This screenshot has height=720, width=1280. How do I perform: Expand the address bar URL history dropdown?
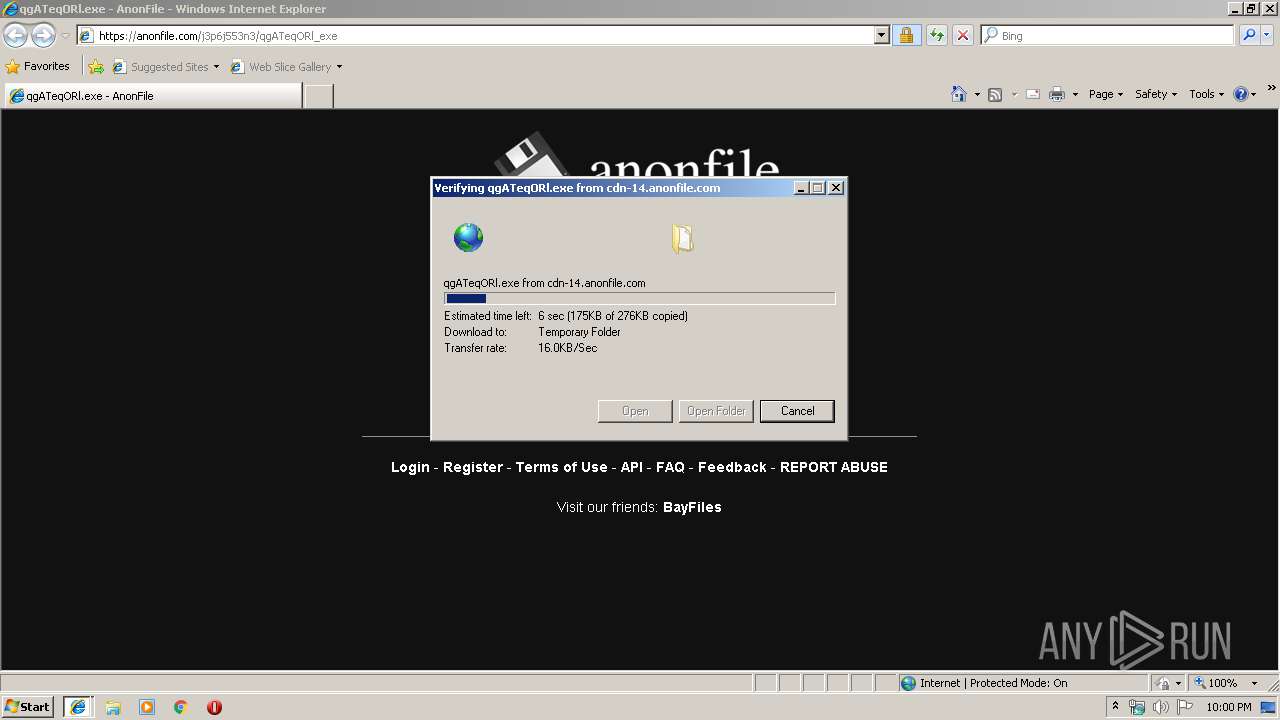881,35
